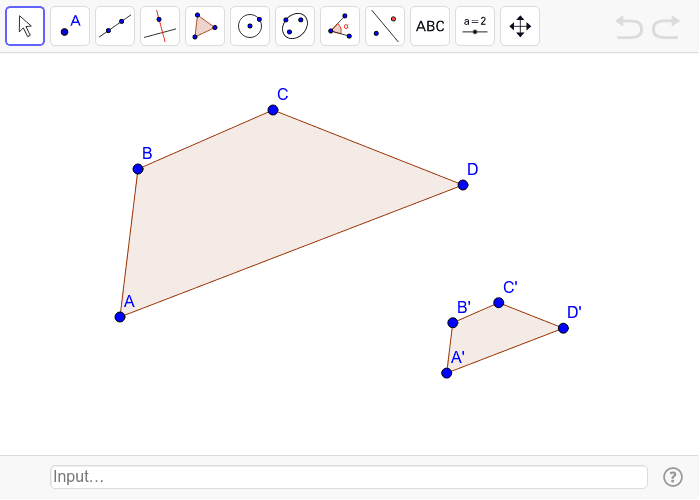
Task: Select segment AD of the large polygon
Action: pyautogui.click(x=291, y=251)
